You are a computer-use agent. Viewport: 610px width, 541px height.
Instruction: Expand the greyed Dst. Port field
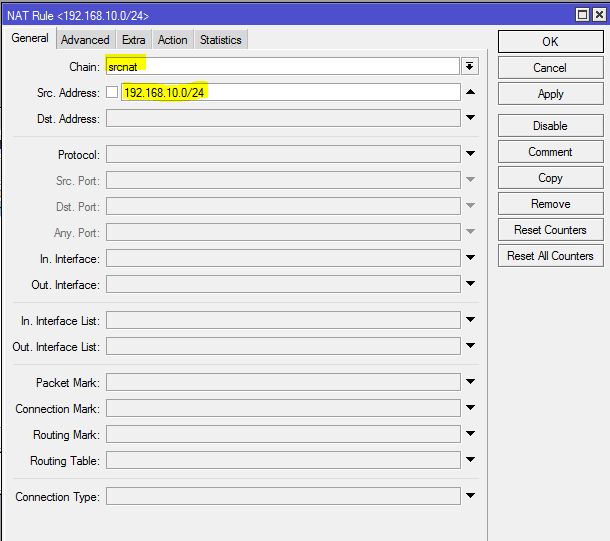click(x=470, y=205)
